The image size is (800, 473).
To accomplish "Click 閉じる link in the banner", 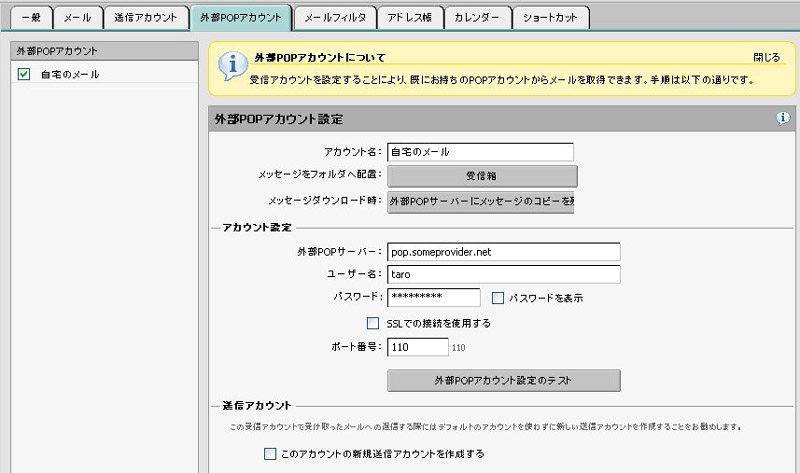I will [x=766, y=58].
